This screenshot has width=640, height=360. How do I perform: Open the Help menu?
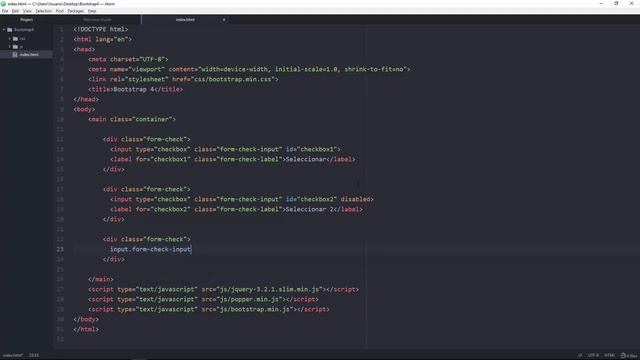click(x=92, y=11)
